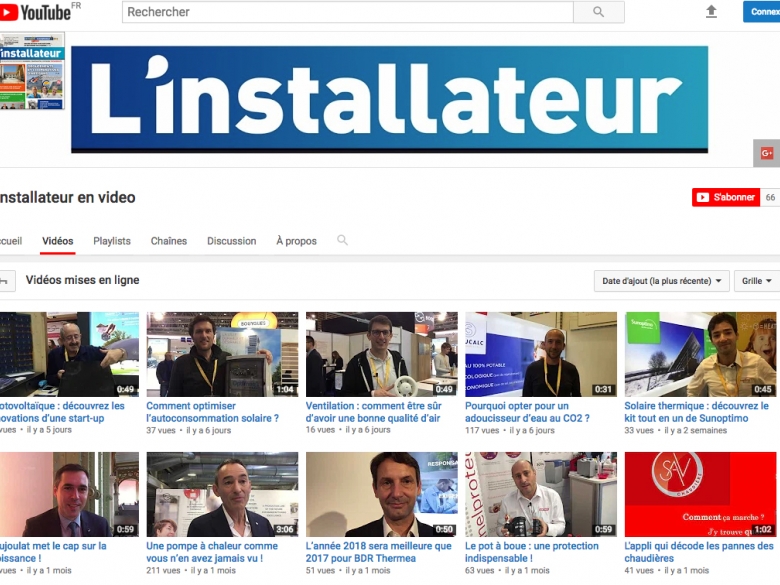Click '37 vues • il y a 6 jours'
Image resolution: width=780 pixels, height=585 pixels.
pos(189,430)
